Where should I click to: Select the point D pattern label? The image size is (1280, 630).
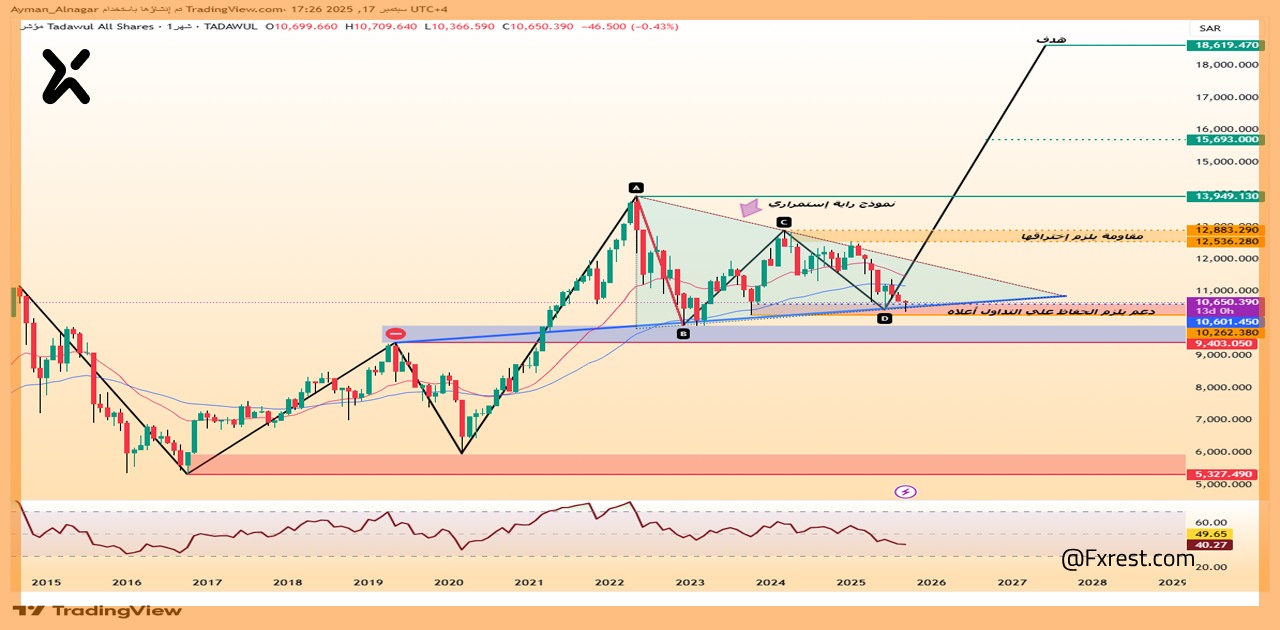(884, 318)
